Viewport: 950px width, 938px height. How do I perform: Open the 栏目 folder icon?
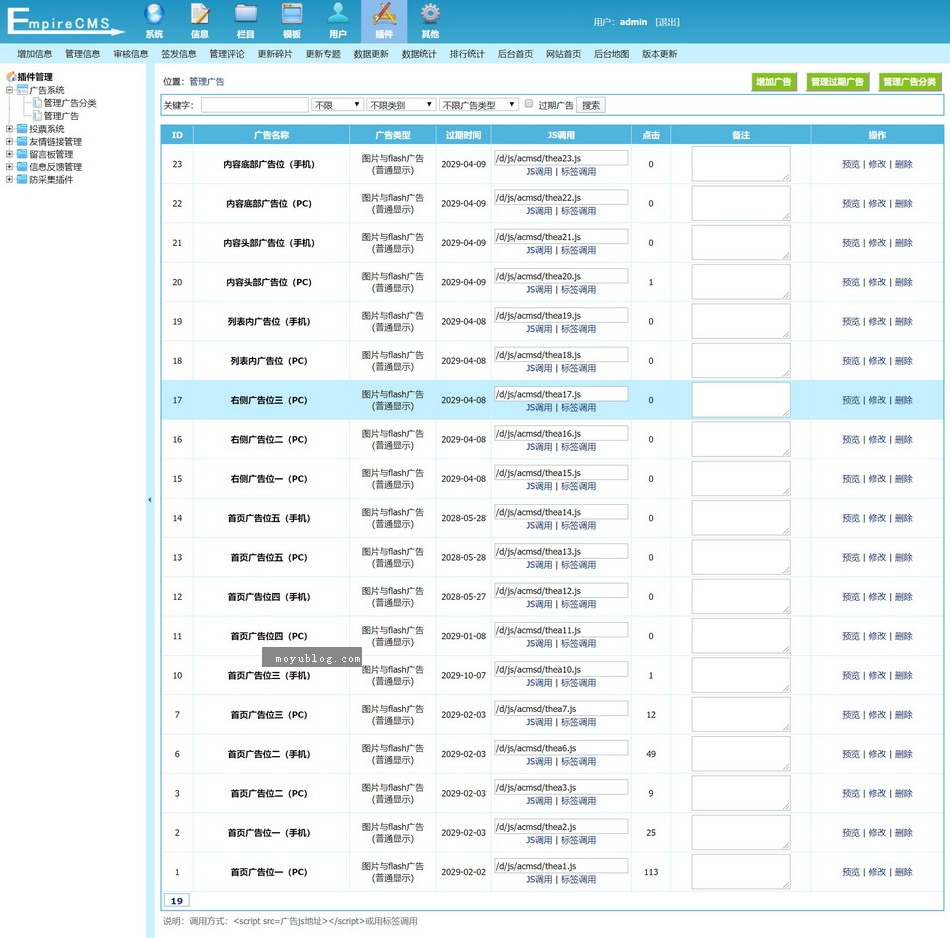[246, 14]
